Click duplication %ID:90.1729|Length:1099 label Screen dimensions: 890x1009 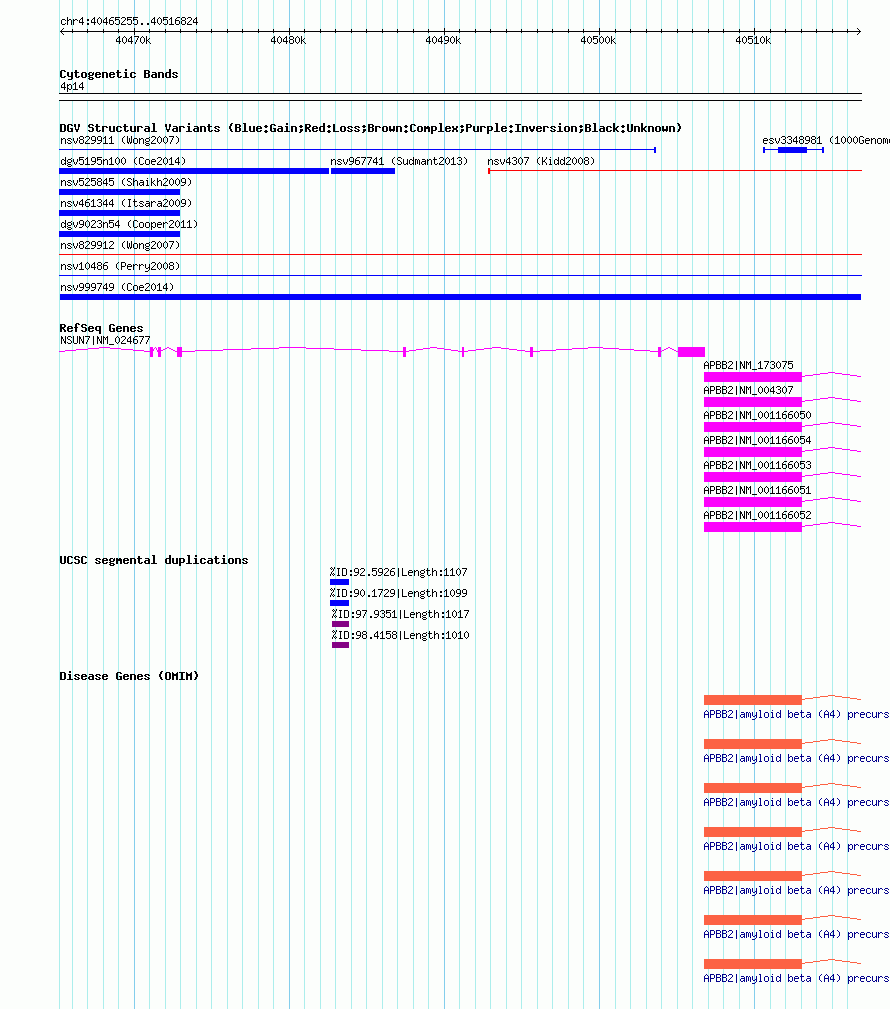pyautogui.click(x=398, y=593)
